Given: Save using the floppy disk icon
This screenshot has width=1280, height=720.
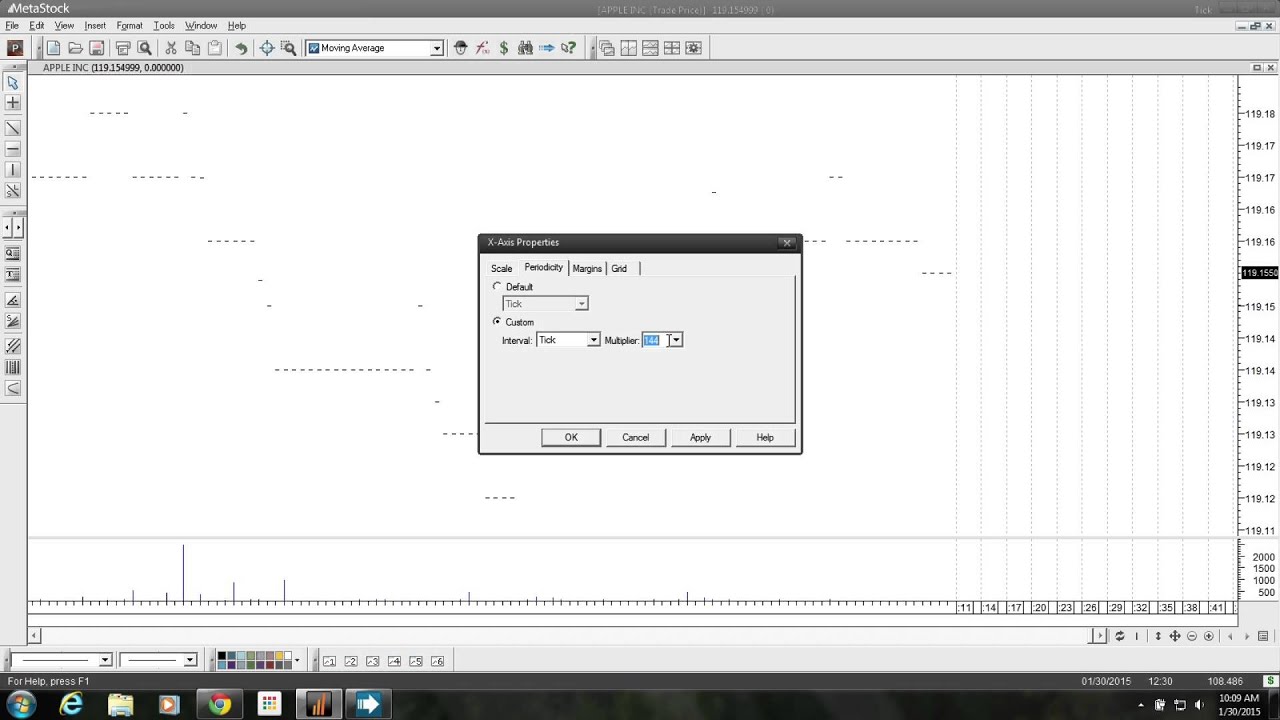Looking at the screenshot, I should click(97, 48).
